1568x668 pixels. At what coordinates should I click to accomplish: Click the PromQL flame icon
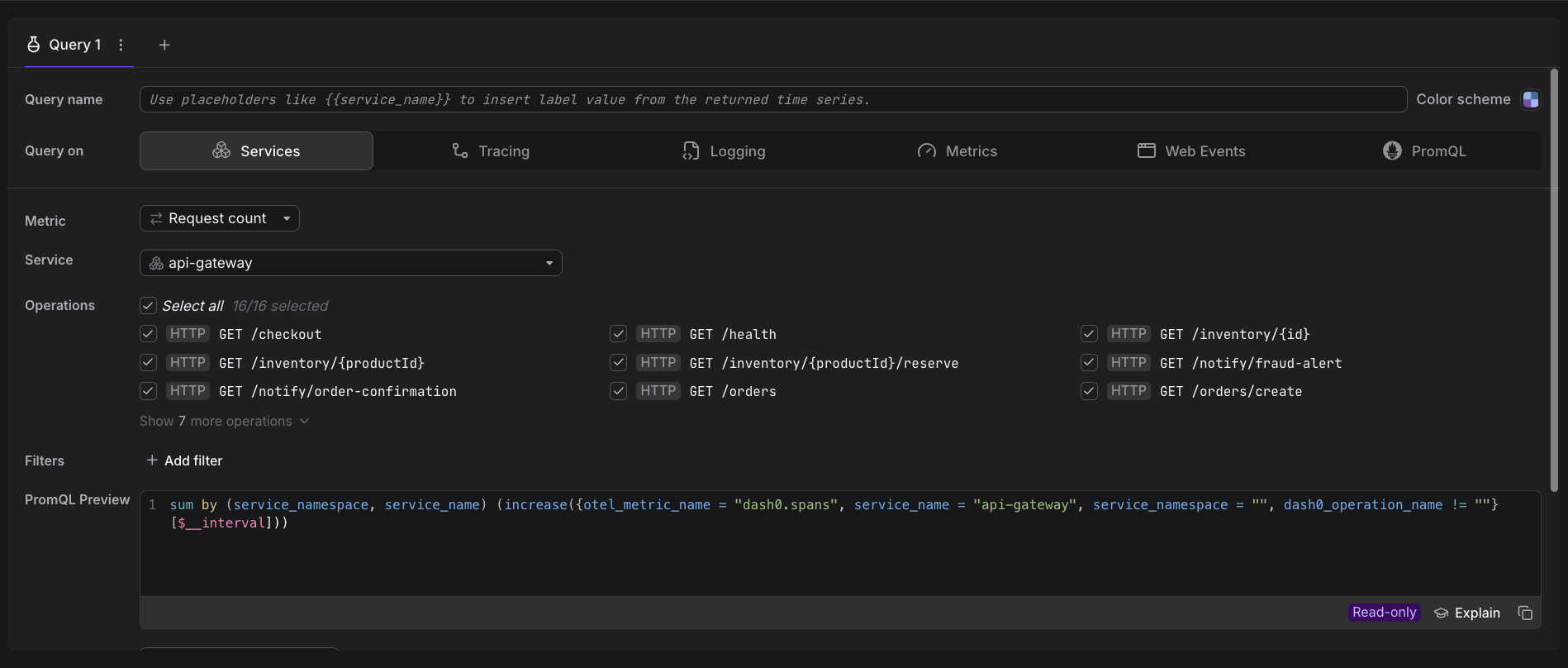tap(1392, 150)
